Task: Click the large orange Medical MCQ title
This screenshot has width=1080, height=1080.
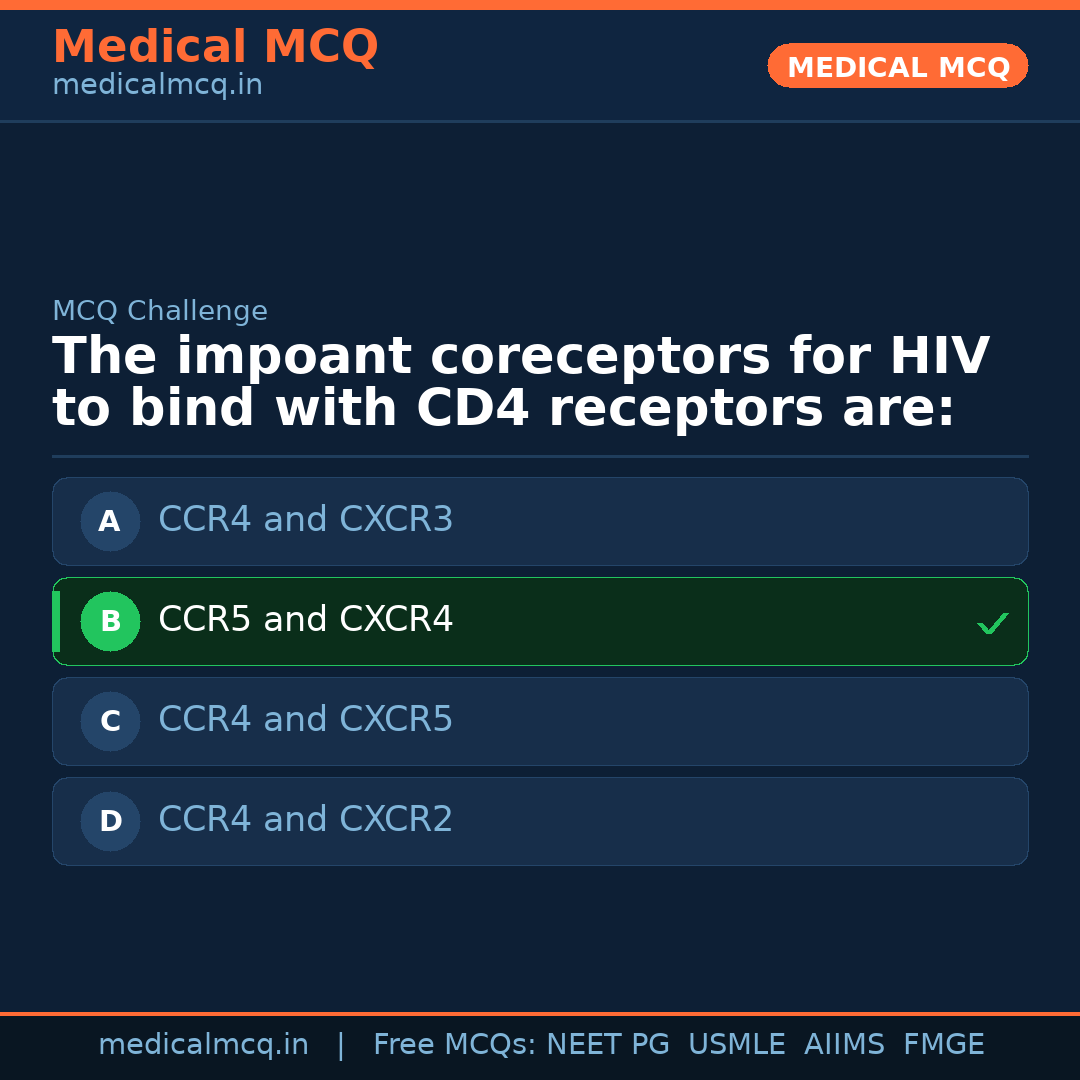Action: (215, 47)
